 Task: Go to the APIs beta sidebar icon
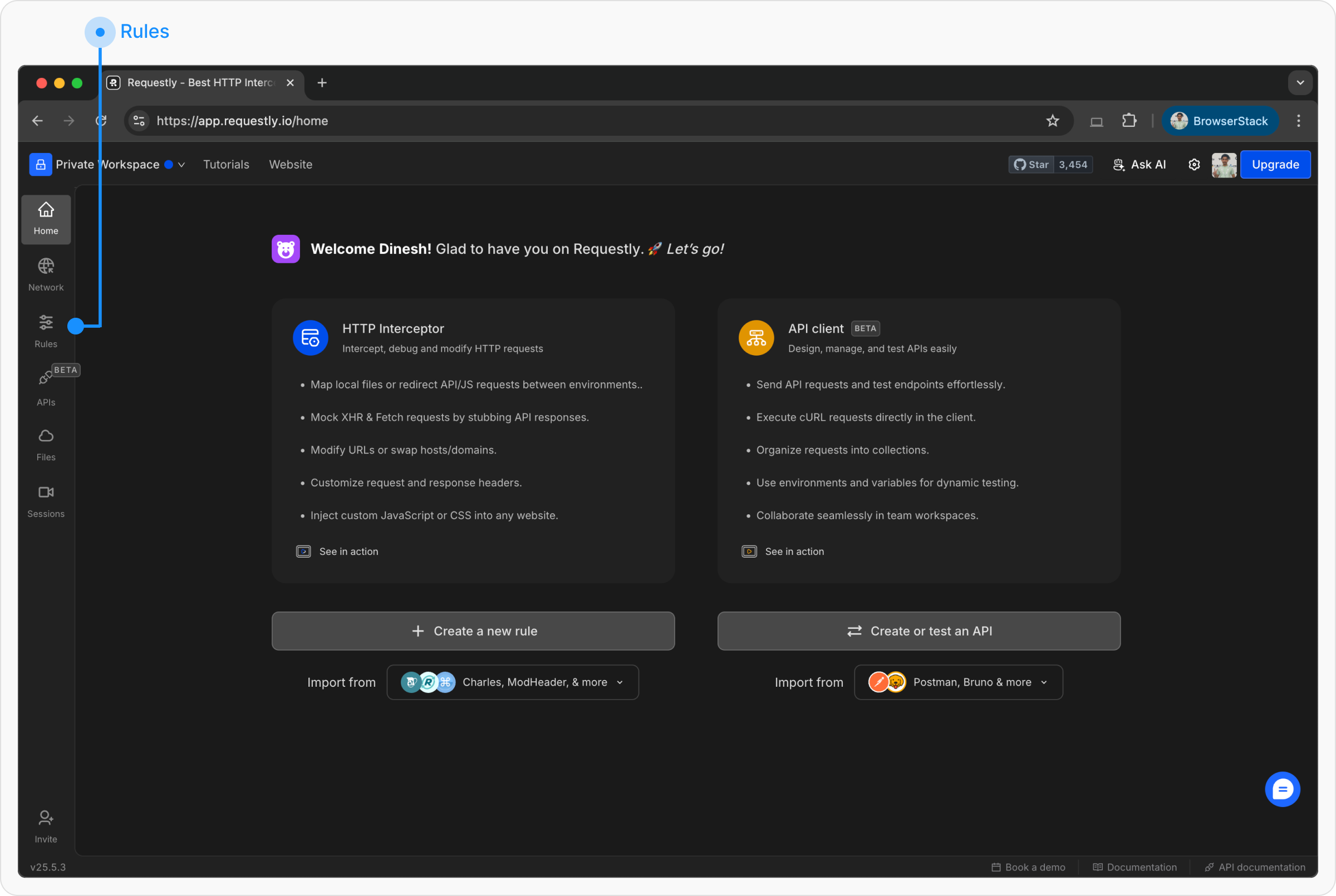tap(46, 378)
